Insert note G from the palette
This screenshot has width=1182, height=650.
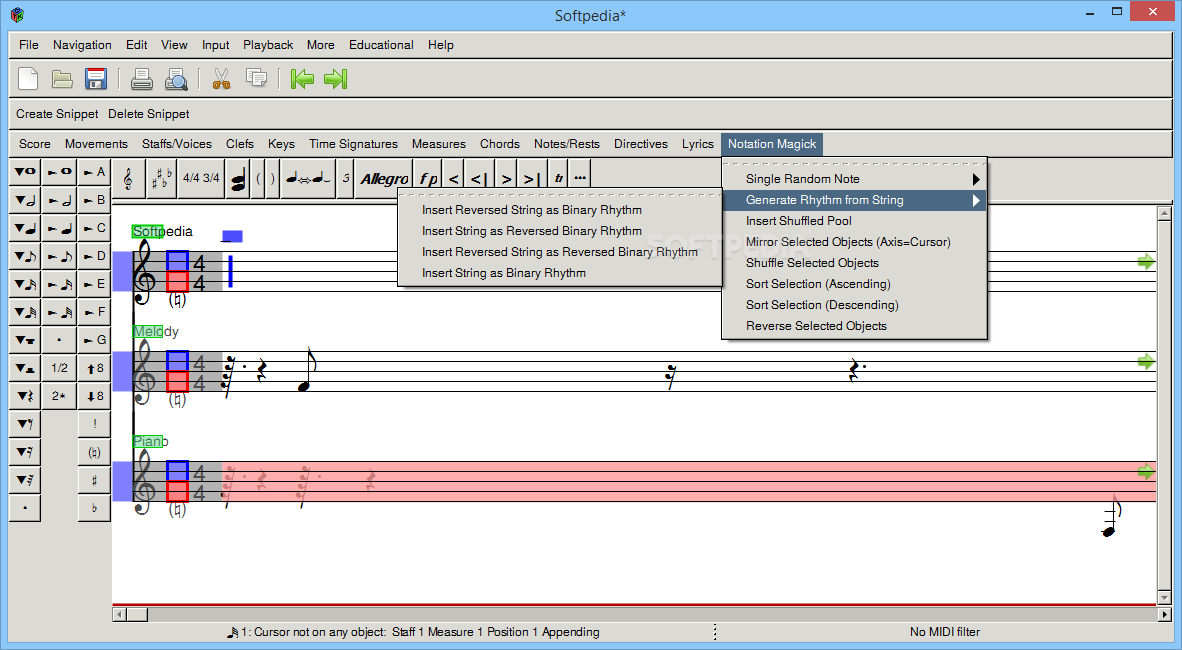pyautogui.click(x=94, y=339)
